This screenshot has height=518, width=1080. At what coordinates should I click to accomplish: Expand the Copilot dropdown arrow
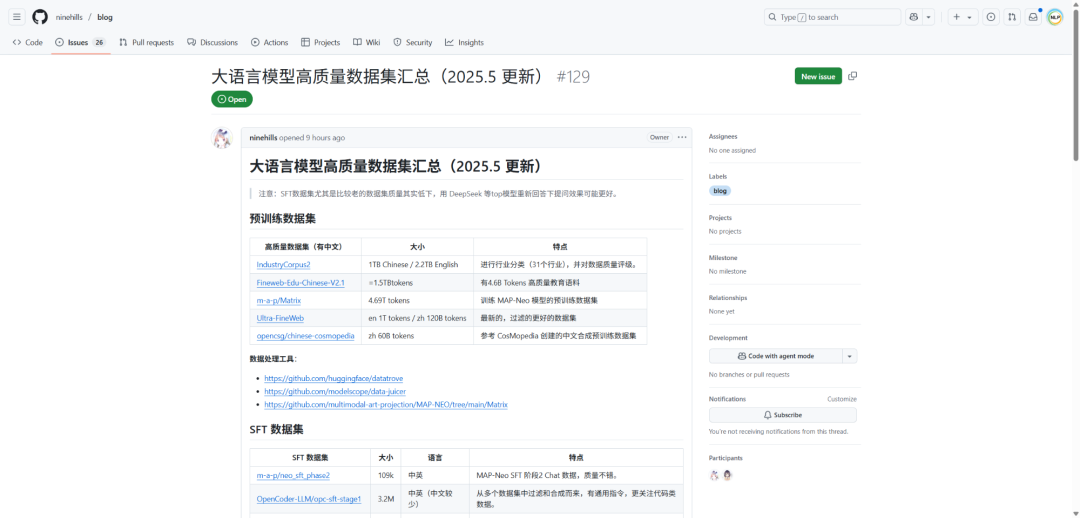(928, 17)
